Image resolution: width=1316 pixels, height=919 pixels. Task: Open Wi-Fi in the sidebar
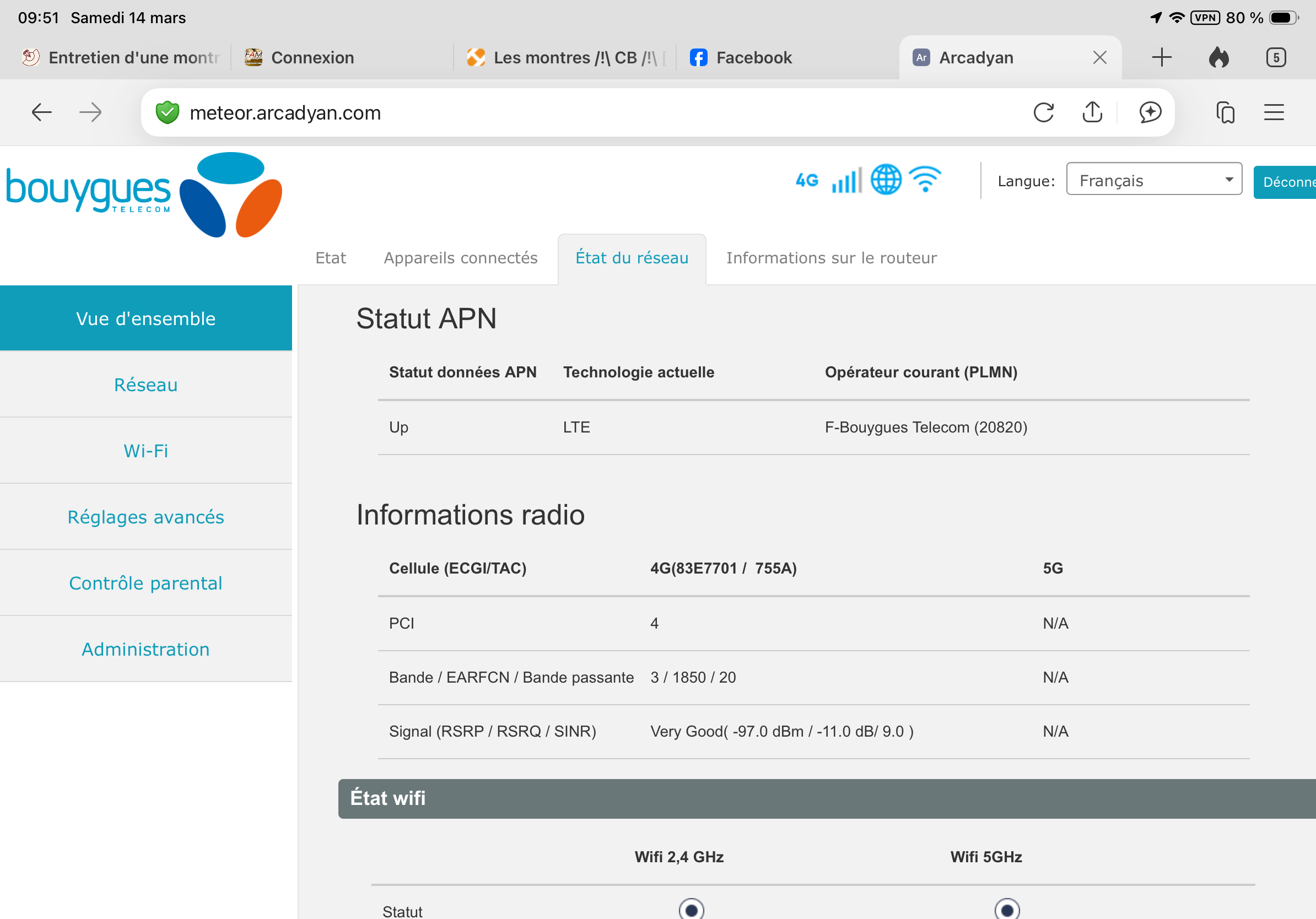click(x=145, y=451)
